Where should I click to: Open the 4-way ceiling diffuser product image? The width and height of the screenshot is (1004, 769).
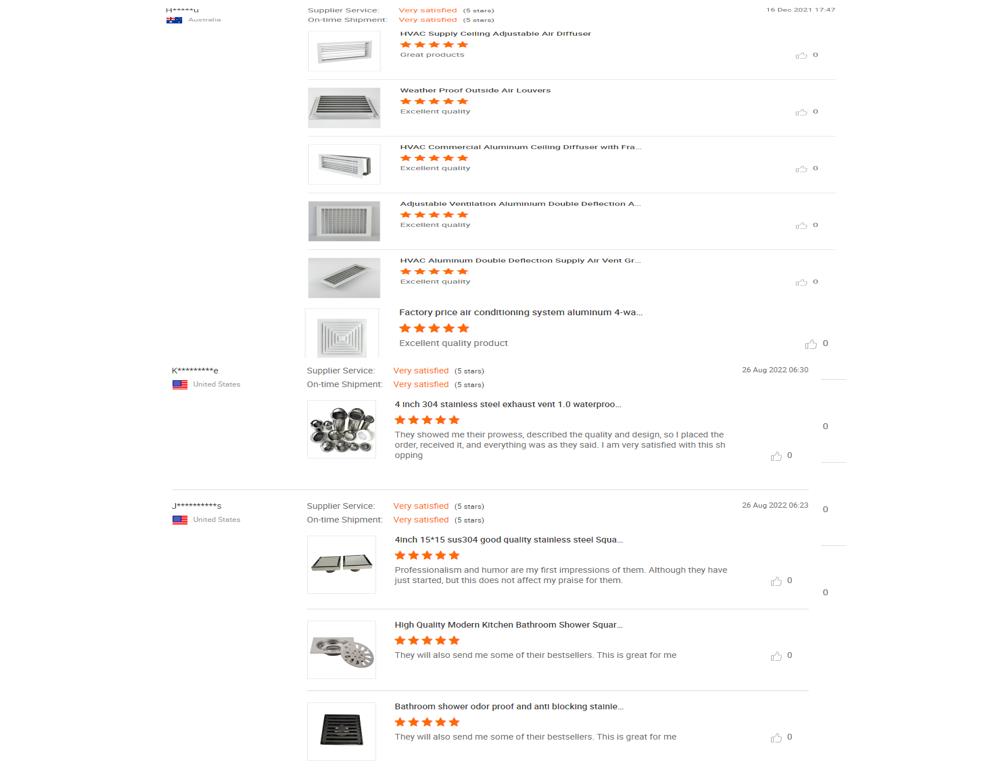(x=341, y=337)
